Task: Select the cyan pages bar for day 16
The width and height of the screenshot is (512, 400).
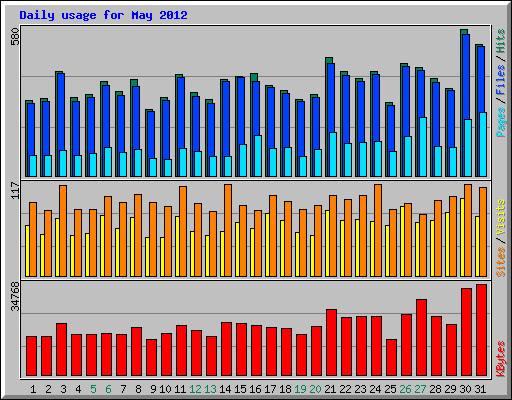Action: pos(258,156)
